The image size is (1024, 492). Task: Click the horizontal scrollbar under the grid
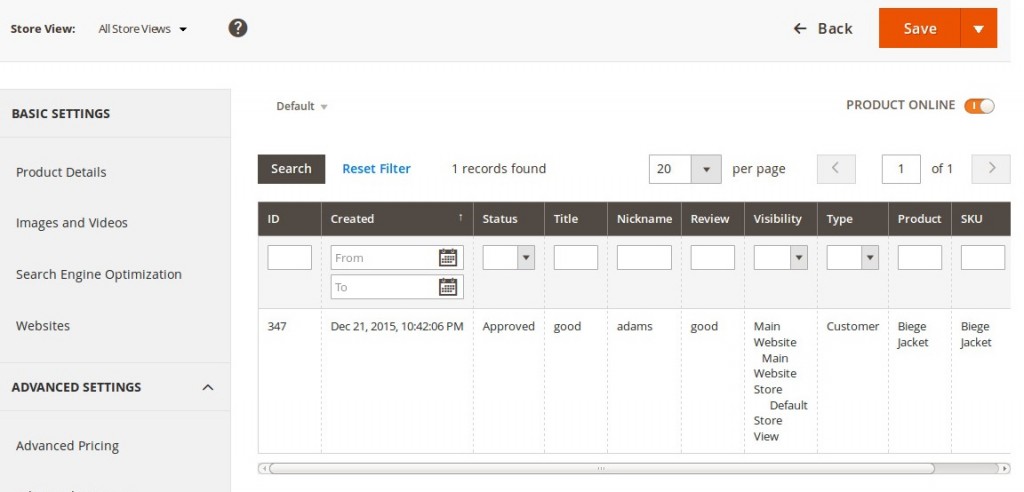point(600,468)
